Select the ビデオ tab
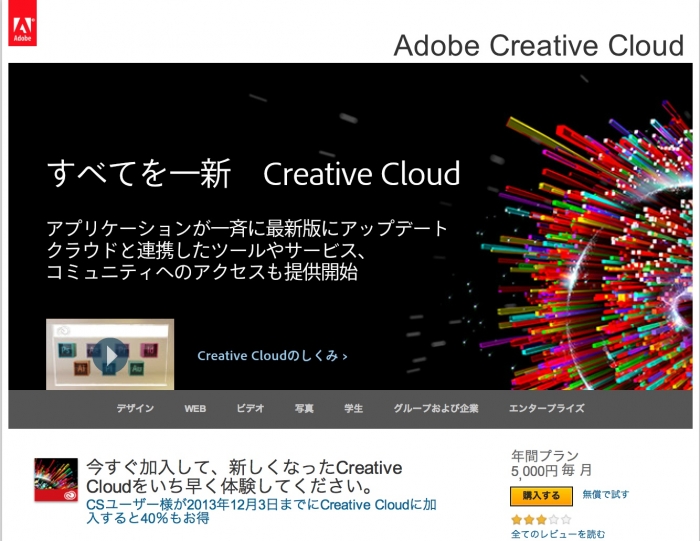Viewport: 700px width, 541px height. pos(250,408)
